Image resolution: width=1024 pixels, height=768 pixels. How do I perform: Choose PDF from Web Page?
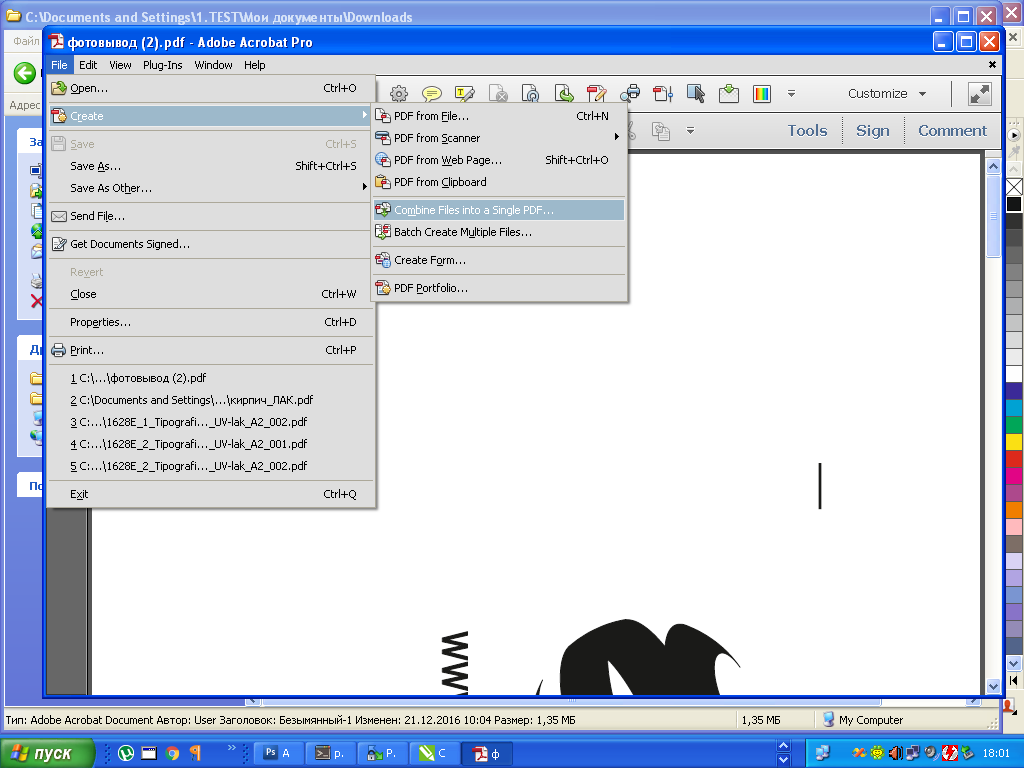pyautogui.click(x=499, y=160)
